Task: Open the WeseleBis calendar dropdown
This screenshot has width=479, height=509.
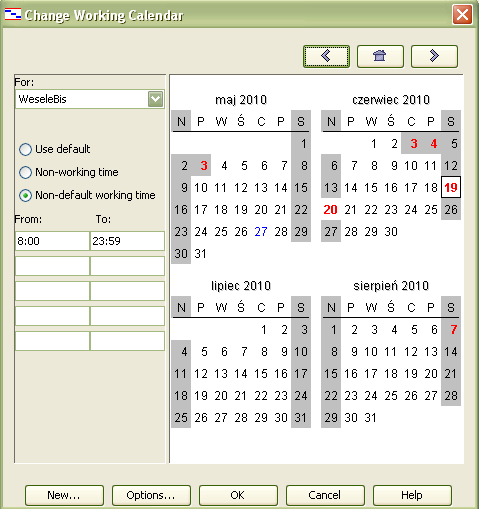Action: [x=155, y=99]
